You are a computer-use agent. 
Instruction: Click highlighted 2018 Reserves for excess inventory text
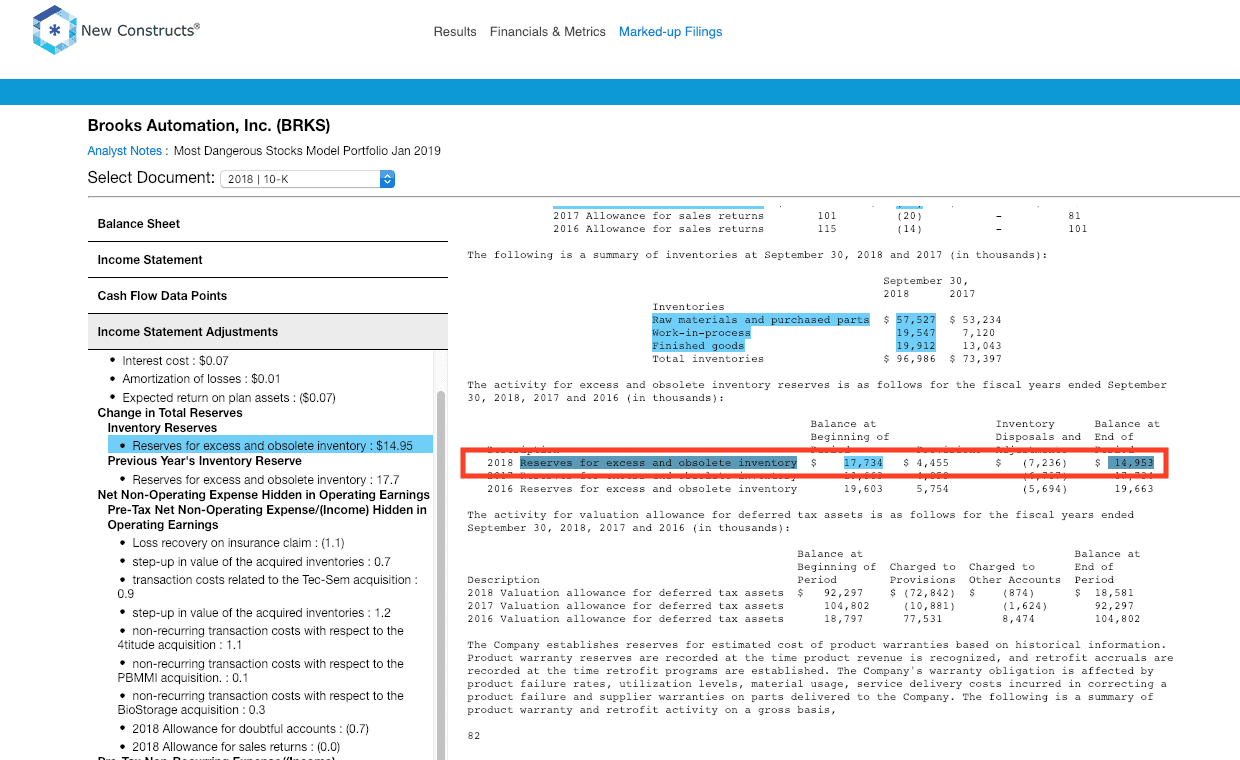coord(658,463)
